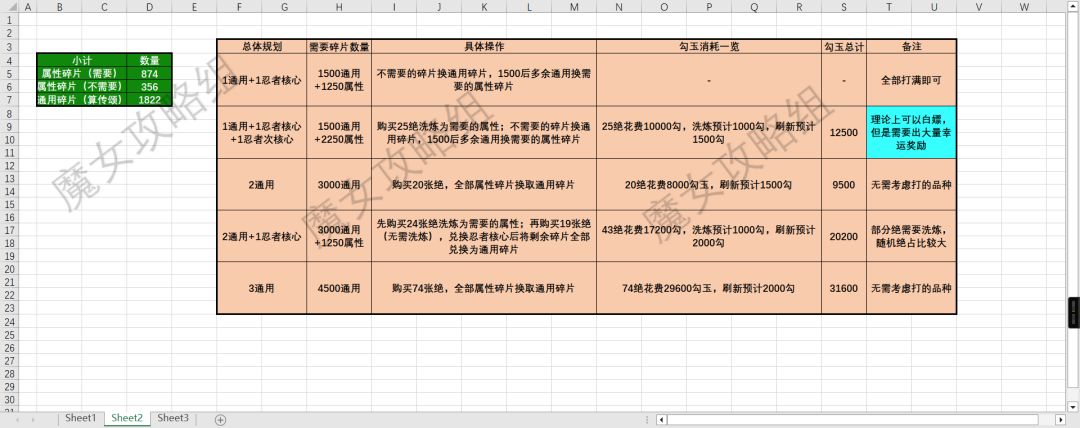
Task: Switch to the Sheet1 tab
Action: coord(81,418)
